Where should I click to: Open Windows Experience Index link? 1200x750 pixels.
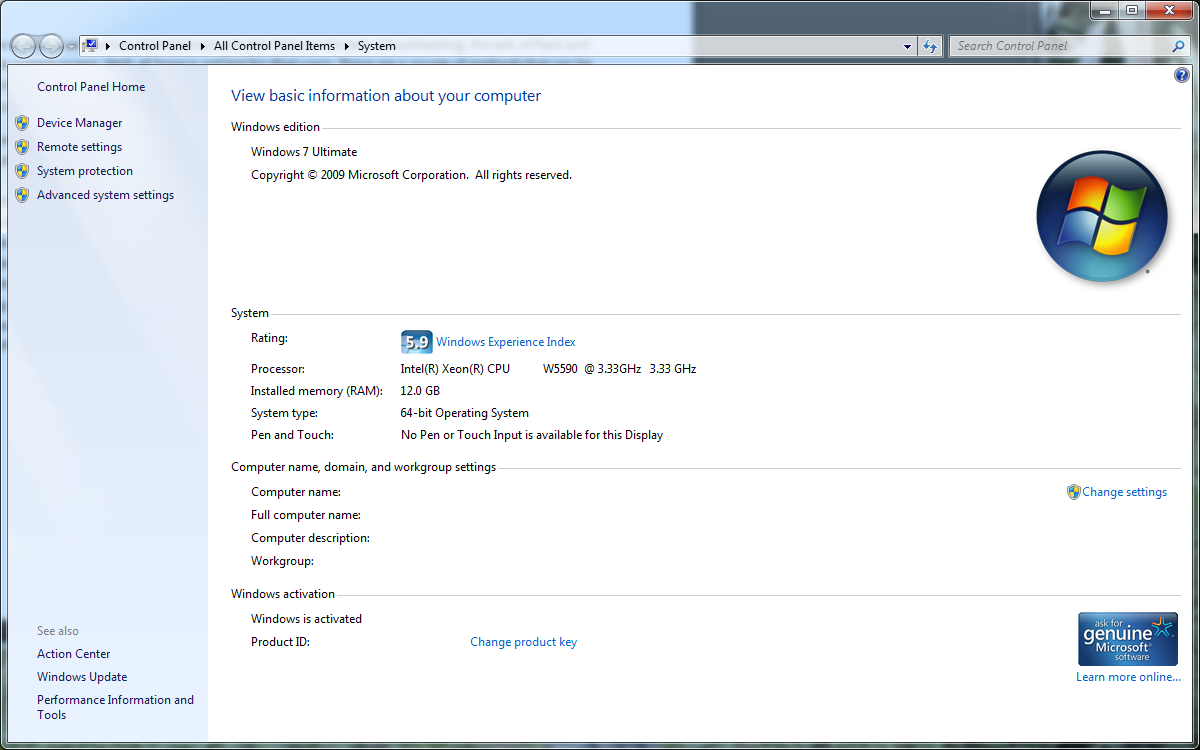505,342
